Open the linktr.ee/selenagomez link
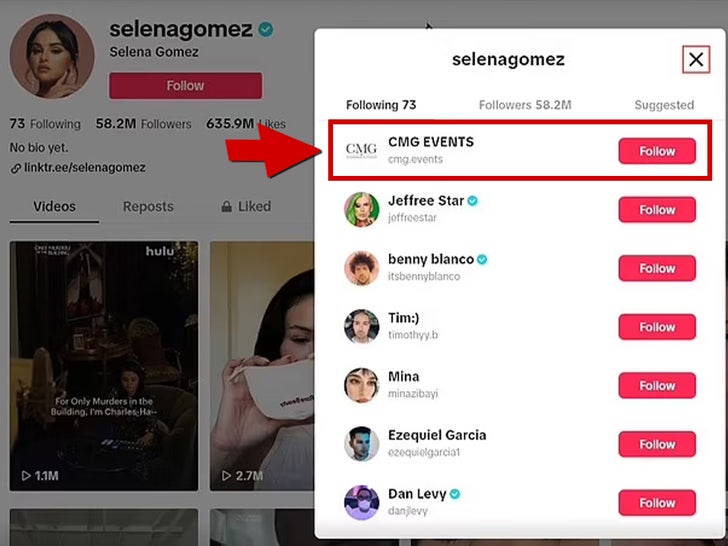Screen dimensions: 728x546 [x=84, y=168]
